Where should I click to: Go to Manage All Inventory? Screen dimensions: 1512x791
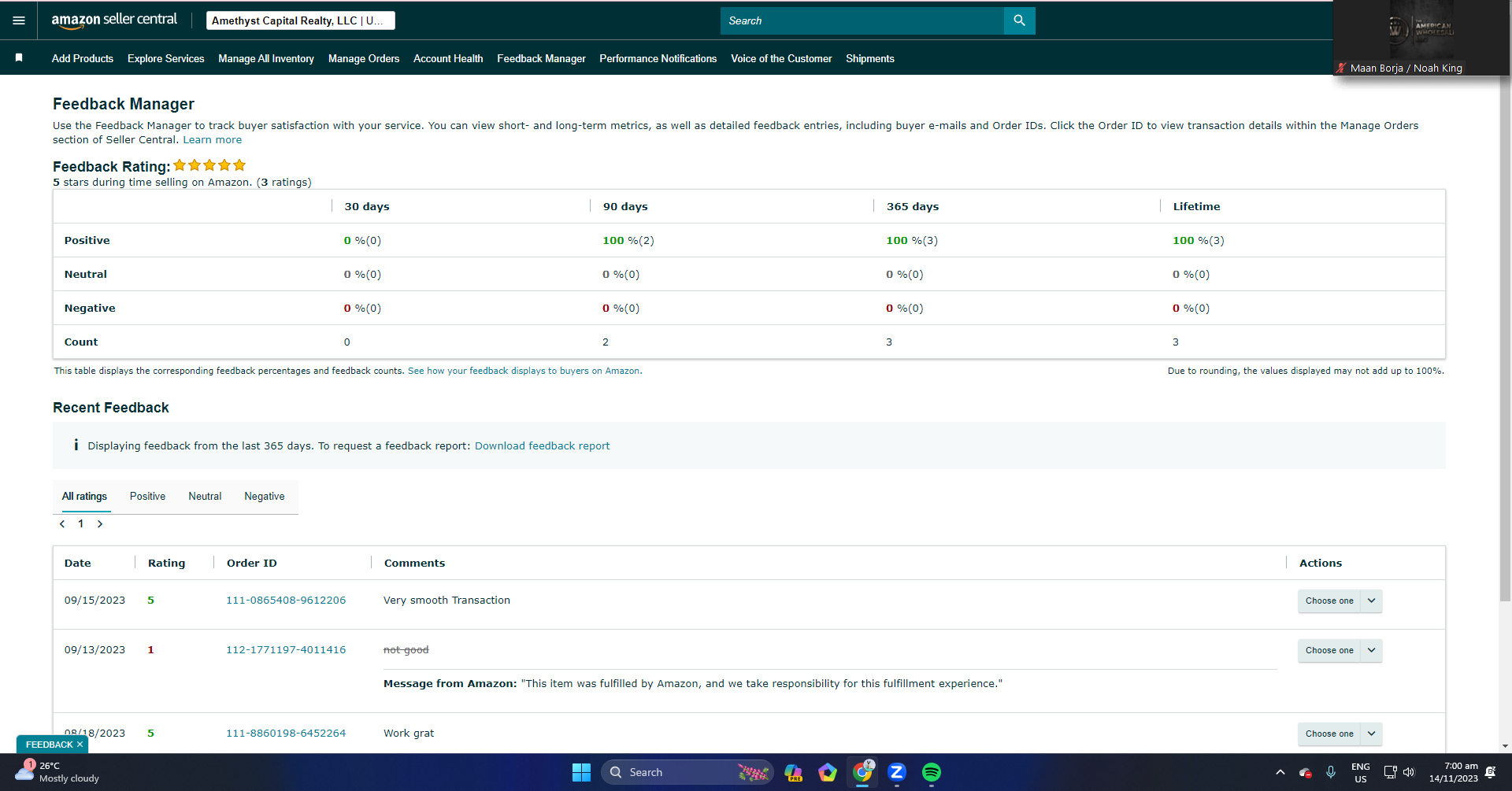266,58
